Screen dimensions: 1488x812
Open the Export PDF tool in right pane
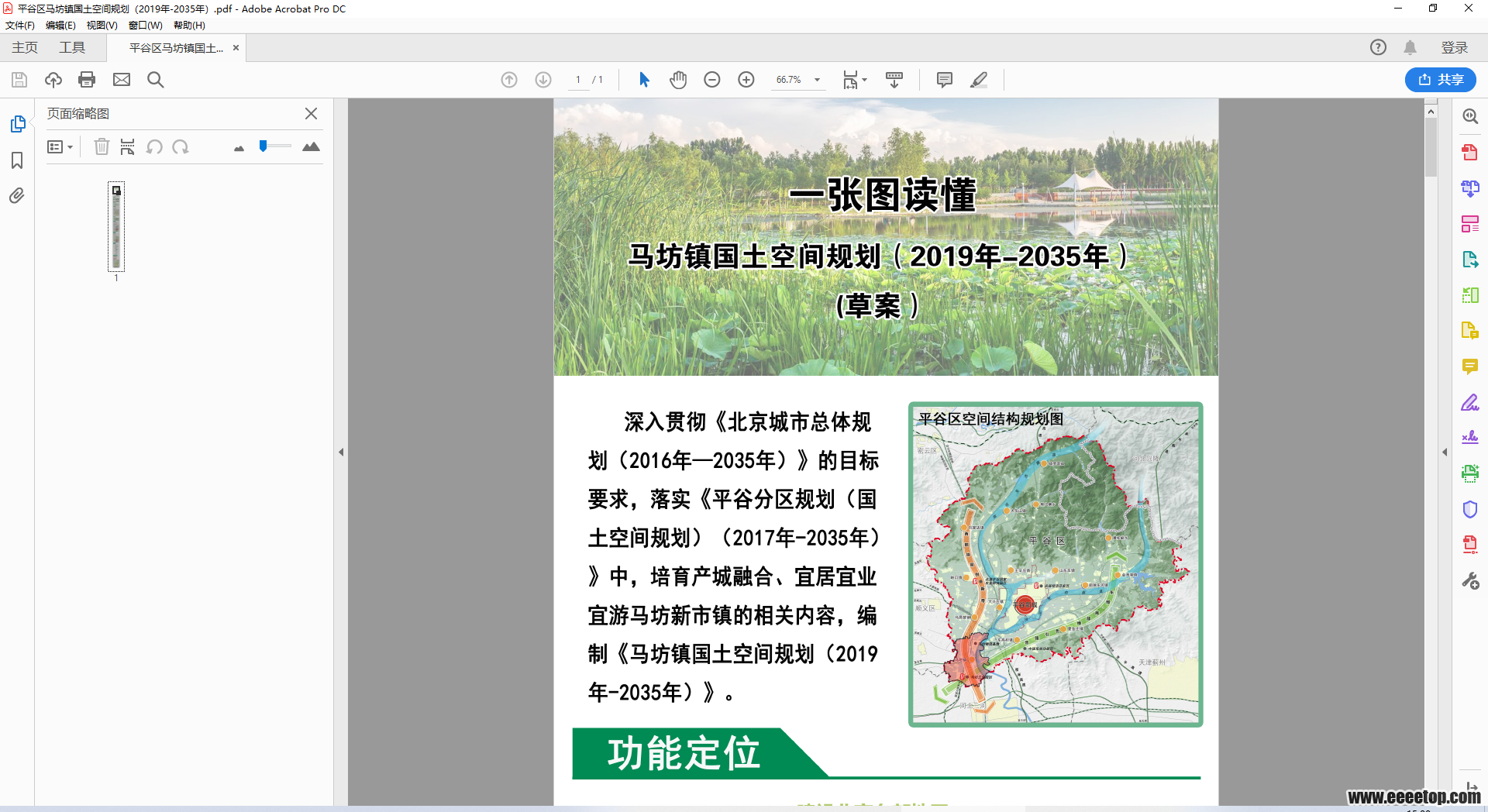tap(1470, 260)
